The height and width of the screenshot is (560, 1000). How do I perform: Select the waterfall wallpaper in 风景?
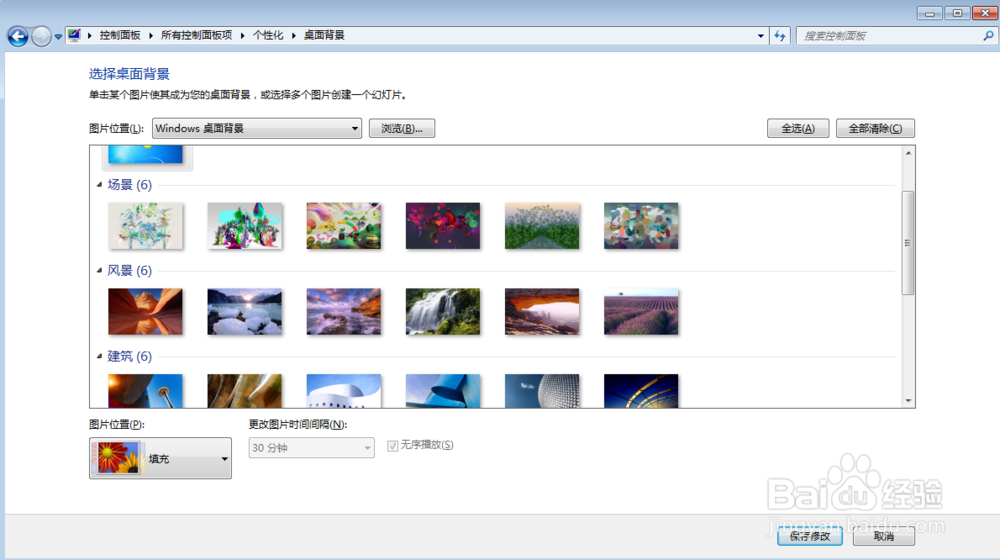click(x=443, y=312)
